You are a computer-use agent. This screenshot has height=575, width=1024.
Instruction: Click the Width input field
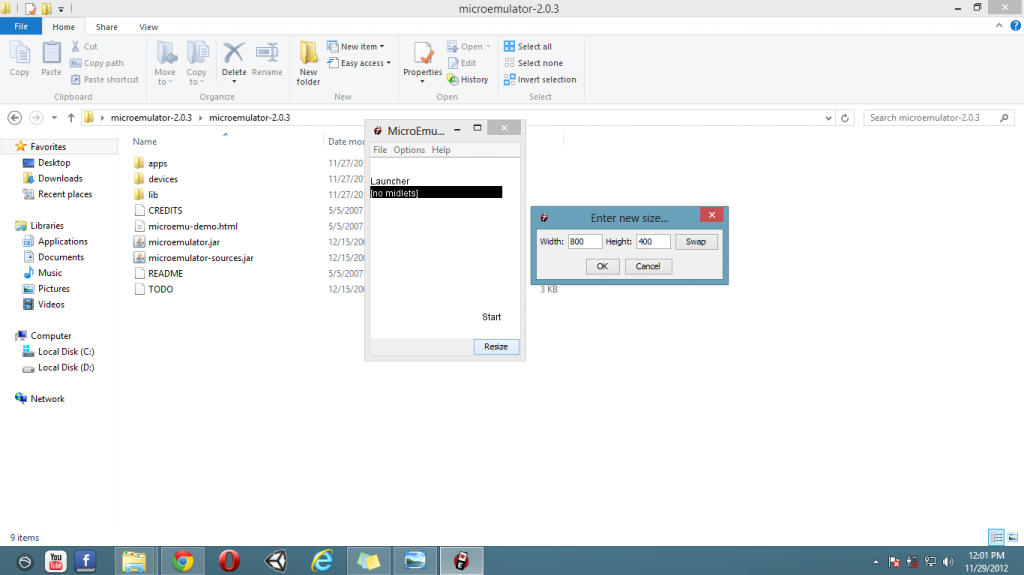584,242
